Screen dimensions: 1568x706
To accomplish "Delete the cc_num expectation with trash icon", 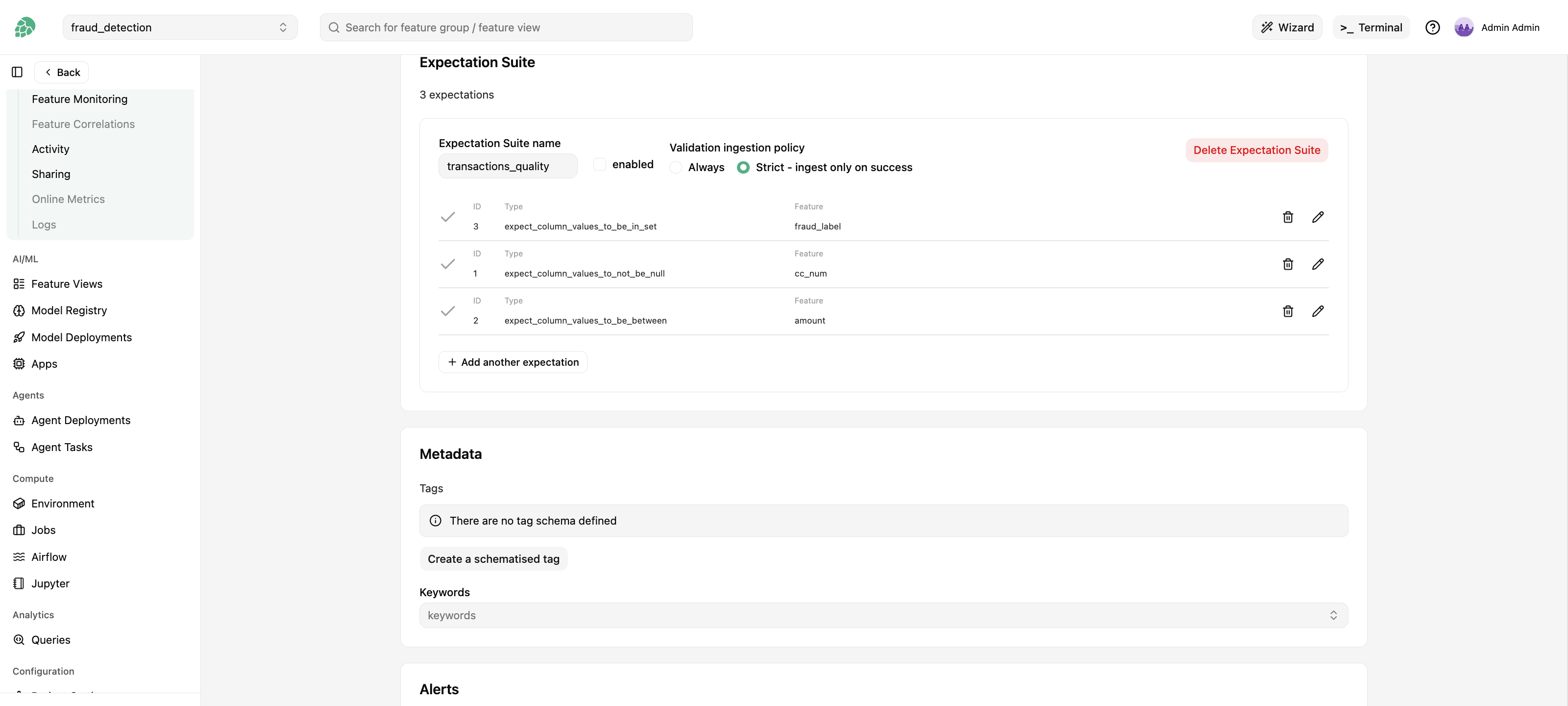I will [1287, 264].
